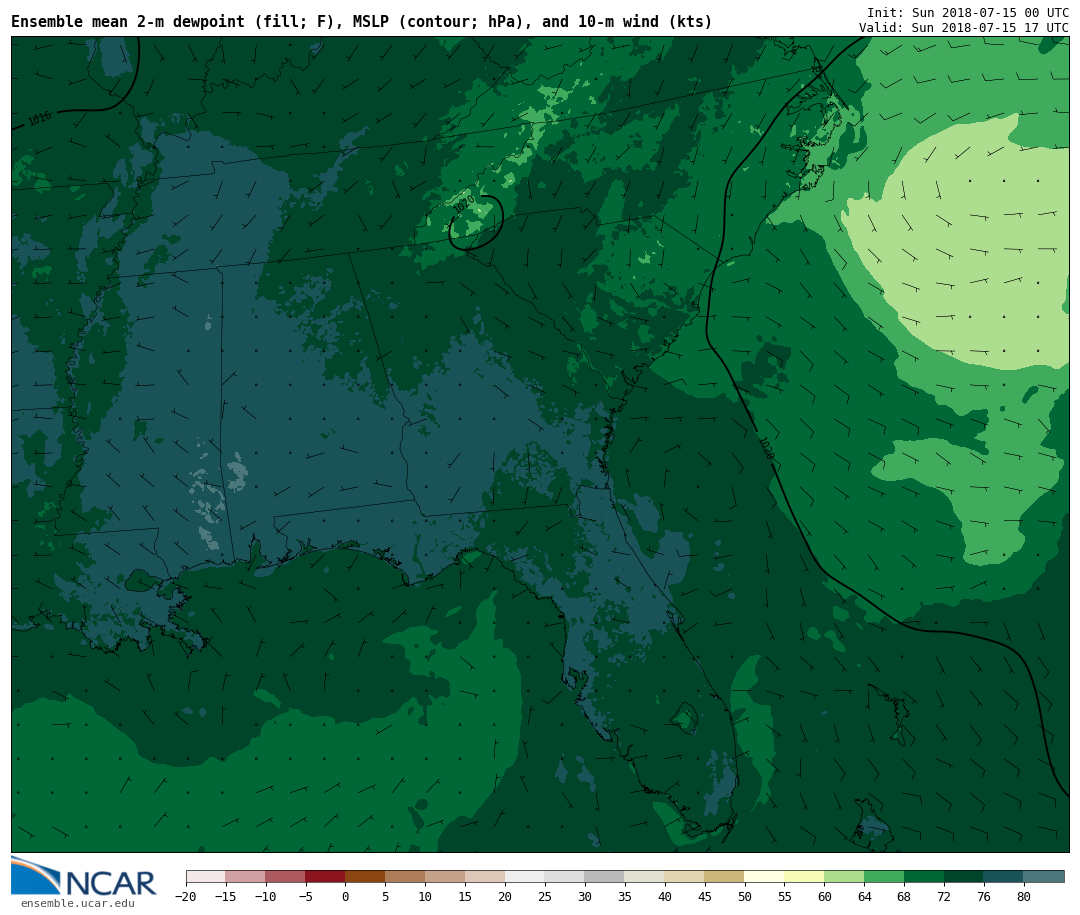
Task: Click the 1020 label on the closed contour
Action: click(x=464, y=204)
